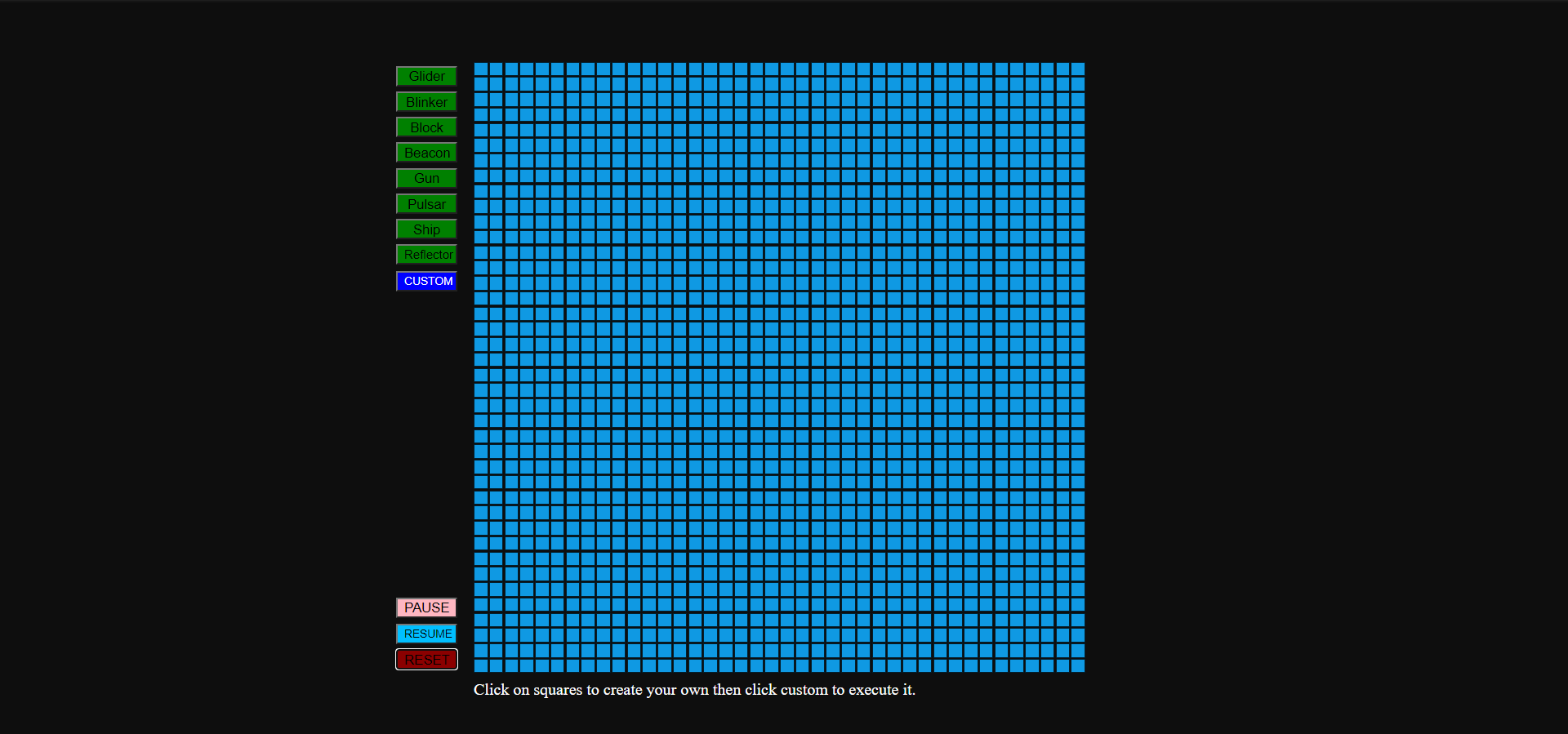Toggle the top-left grid square
1568x734 pixels.
click(481, 69)
